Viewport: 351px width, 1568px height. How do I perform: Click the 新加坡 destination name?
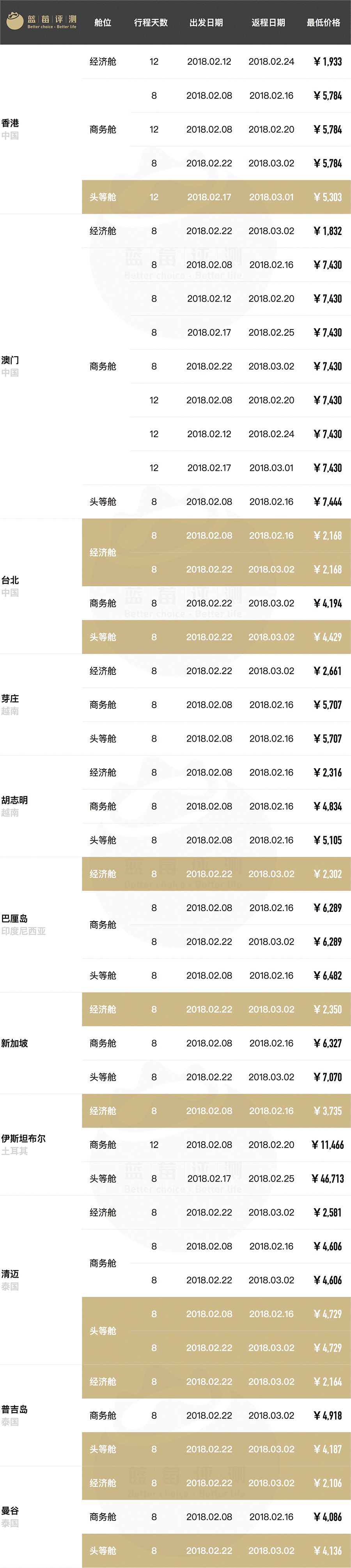coord(14,1043)
